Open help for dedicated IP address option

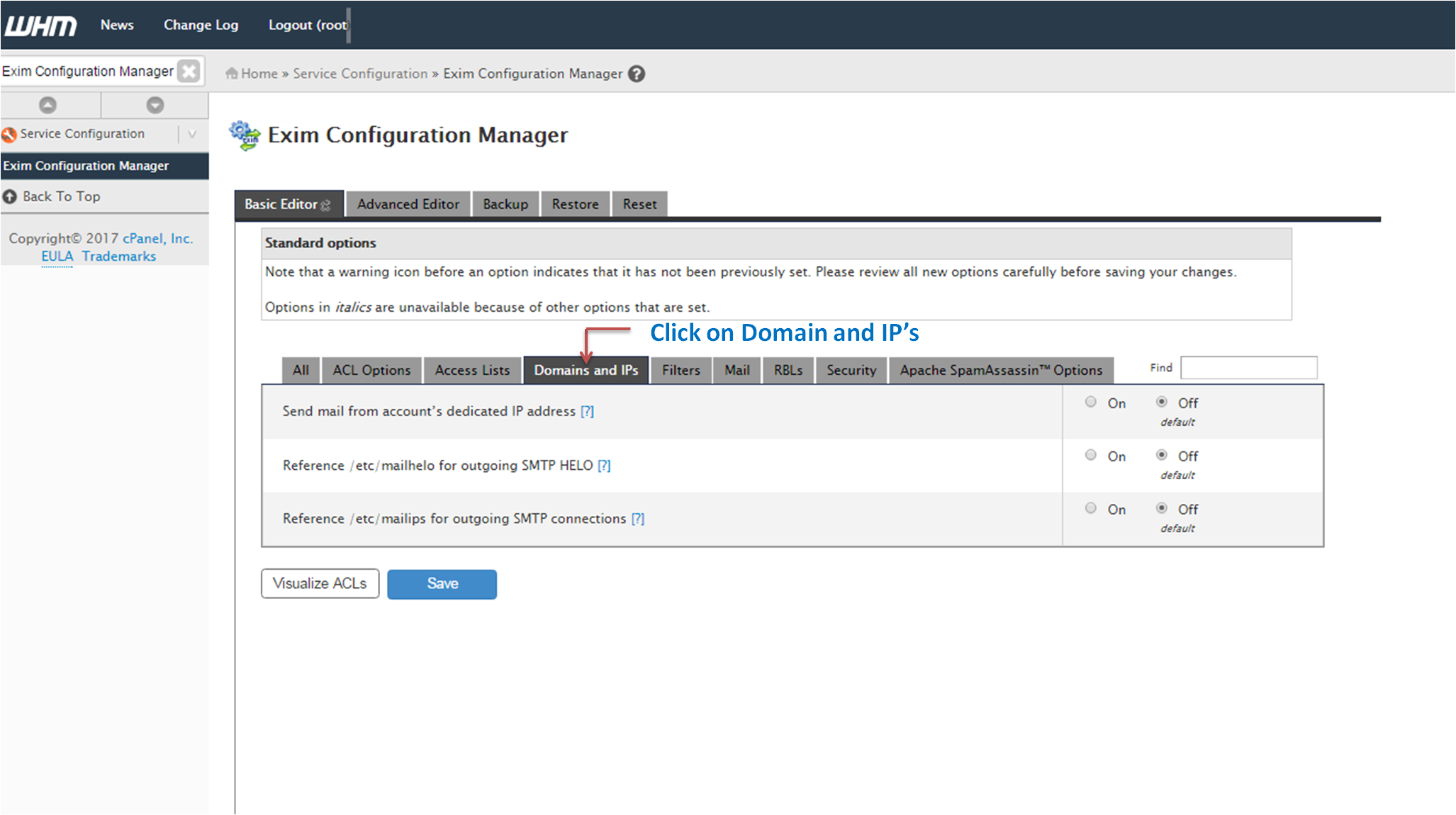click(x=588, y=412)
